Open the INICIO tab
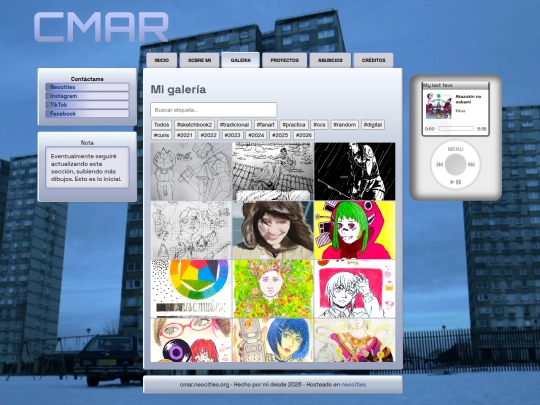 (162, 60)
